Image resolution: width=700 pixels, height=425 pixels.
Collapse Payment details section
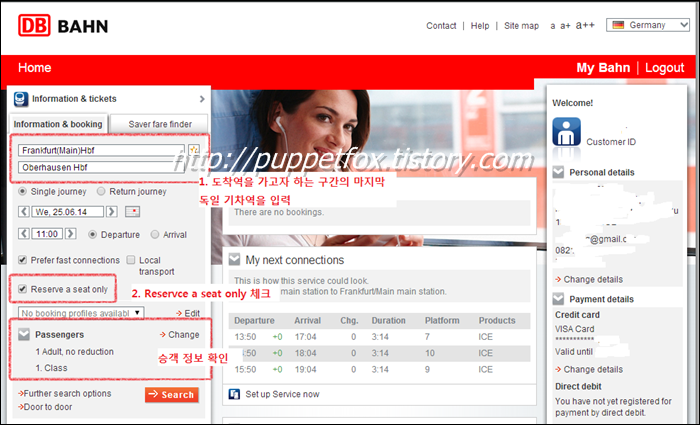tap(558, 299)
